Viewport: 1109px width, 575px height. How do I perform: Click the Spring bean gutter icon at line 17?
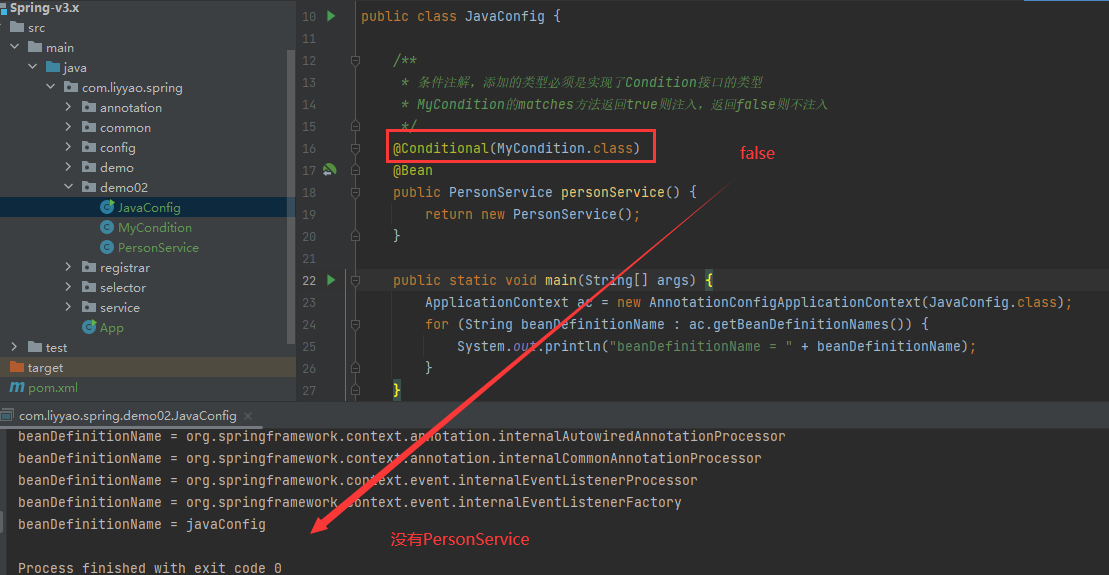point(330,170)
